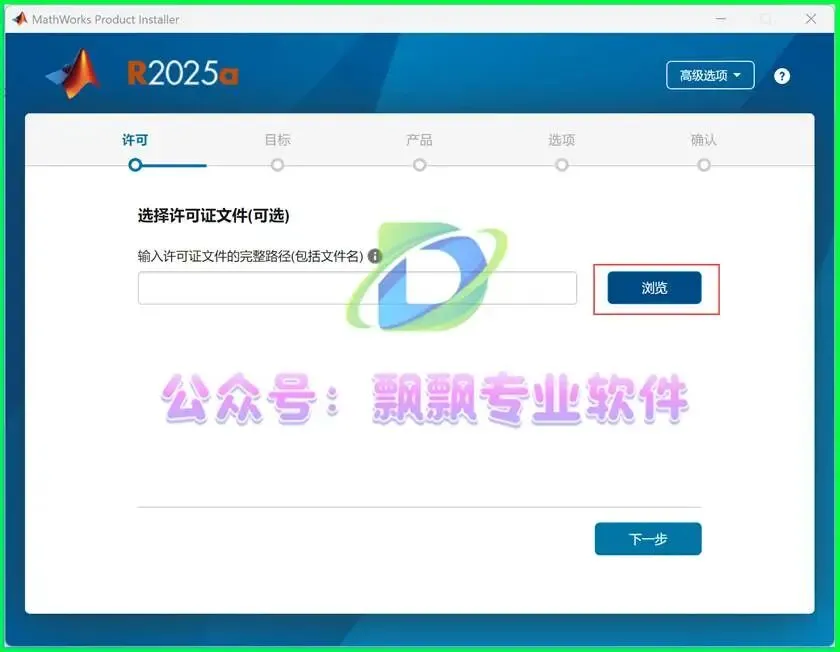
Task: Close the MathWorks Product Installer window
Action: 811,19
